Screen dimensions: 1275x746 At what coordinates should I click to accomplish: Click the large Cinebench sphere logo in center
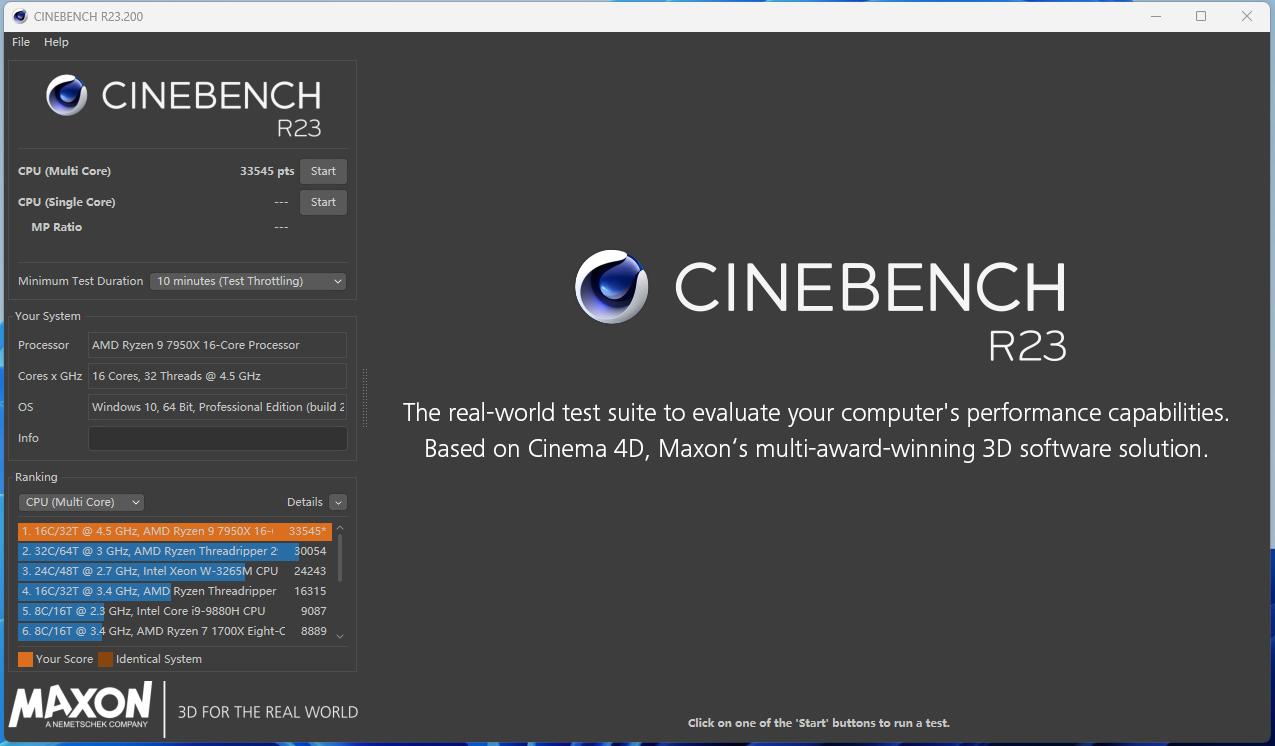point(611,287)
